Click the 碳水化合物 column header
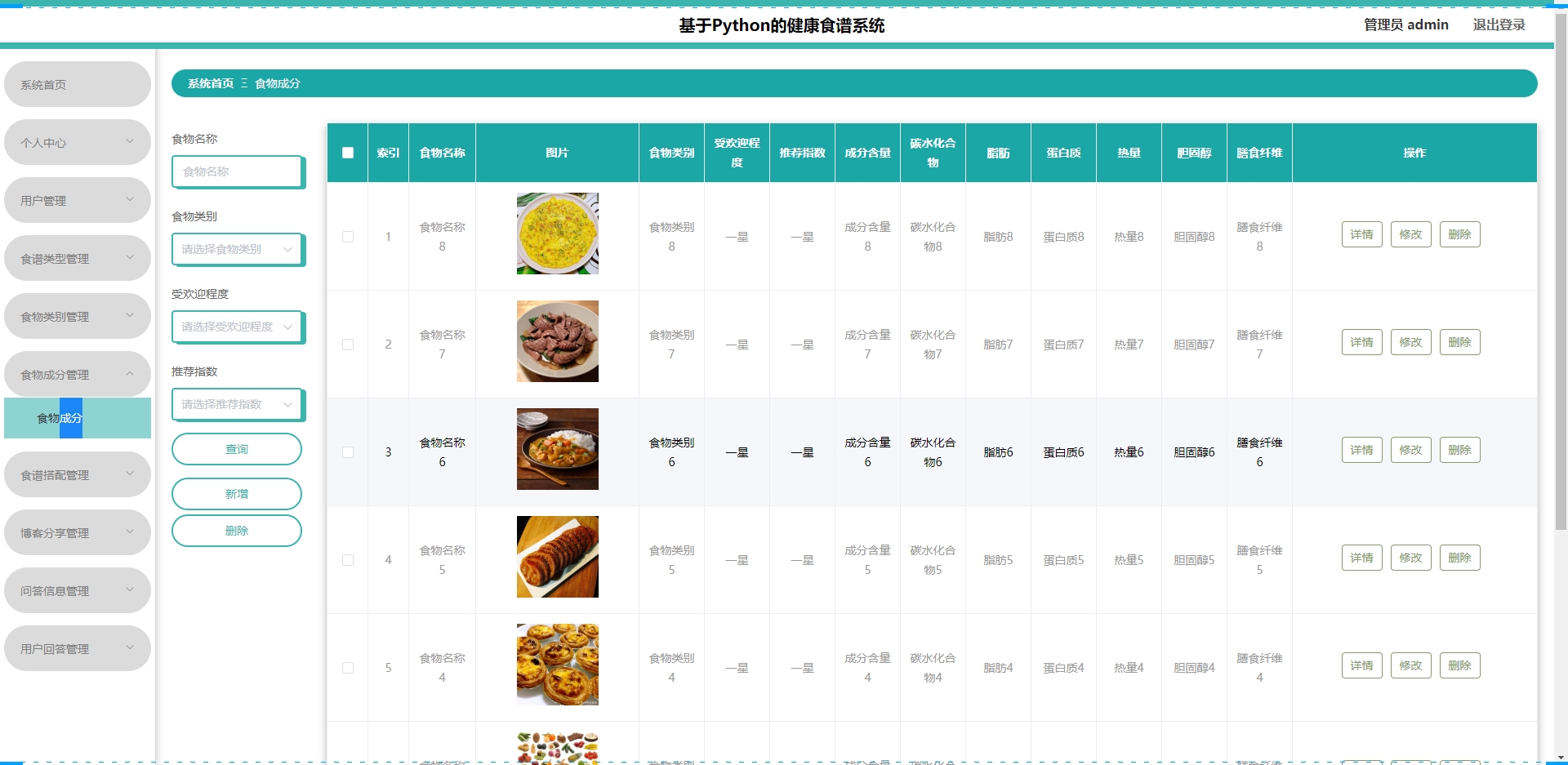 click(x=933, y=153)
